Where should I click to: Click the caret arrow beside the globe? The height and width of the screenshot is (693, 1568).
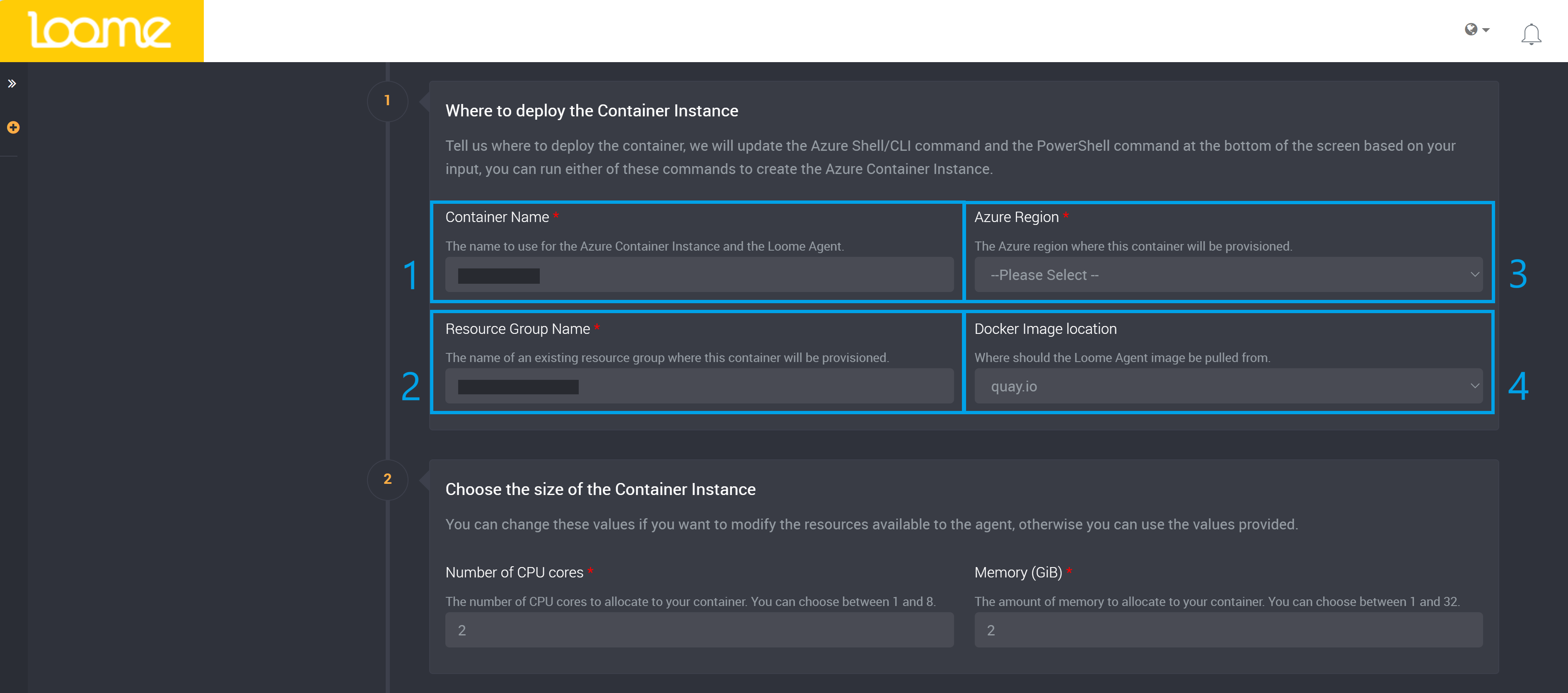click(x=1486, y=30)
